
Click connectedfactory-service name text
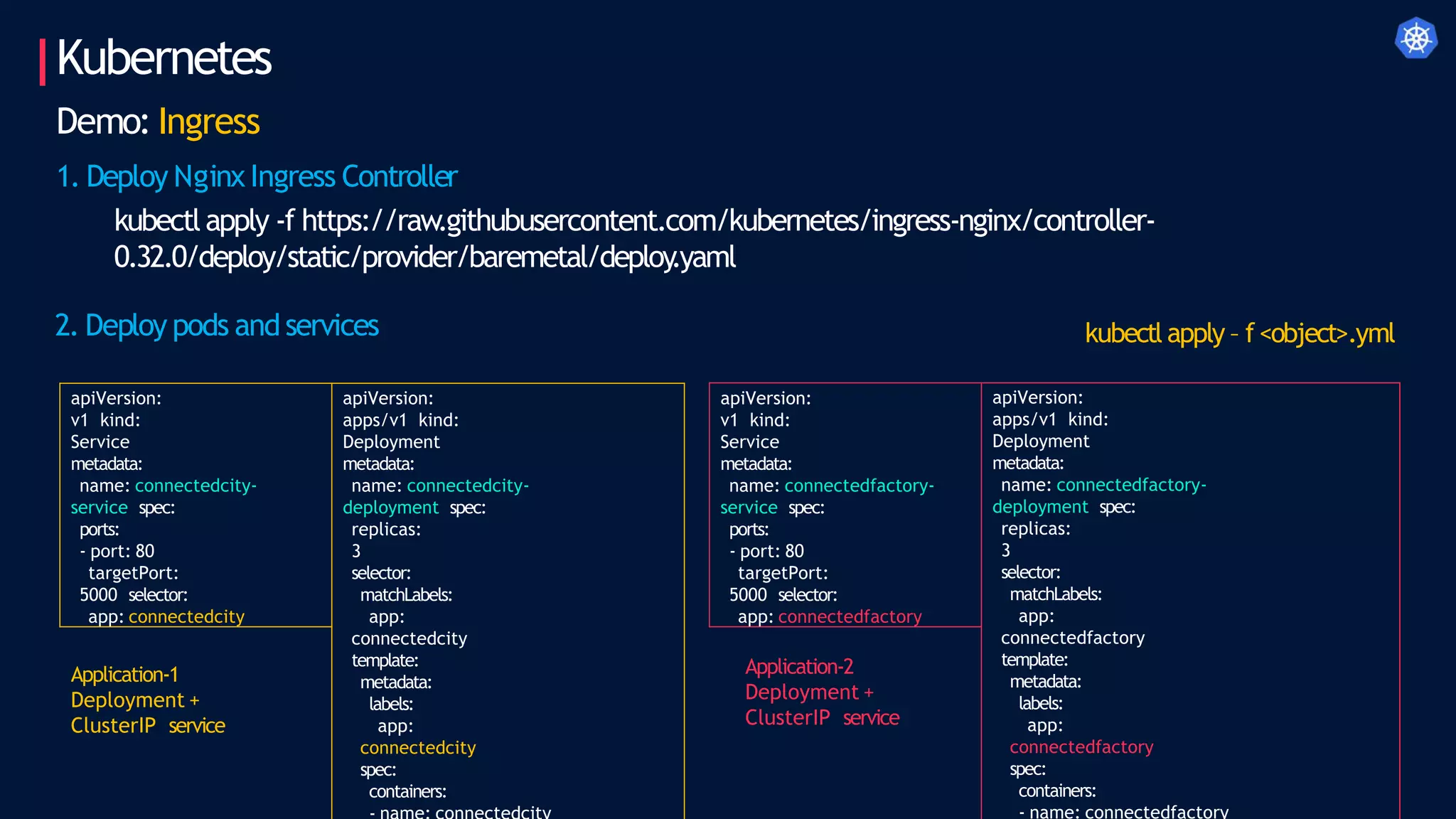tap(858, 486)
